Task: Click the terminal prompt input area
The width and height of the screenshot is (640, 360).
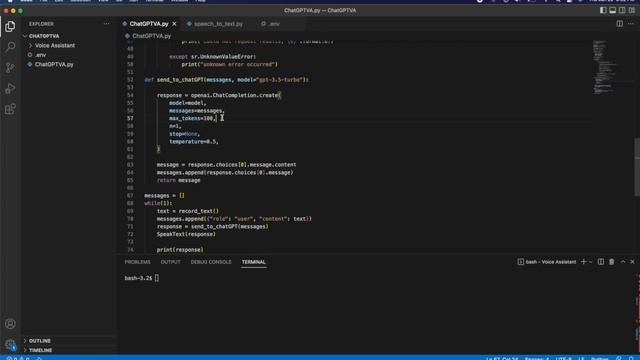Action: click(157, 278)
